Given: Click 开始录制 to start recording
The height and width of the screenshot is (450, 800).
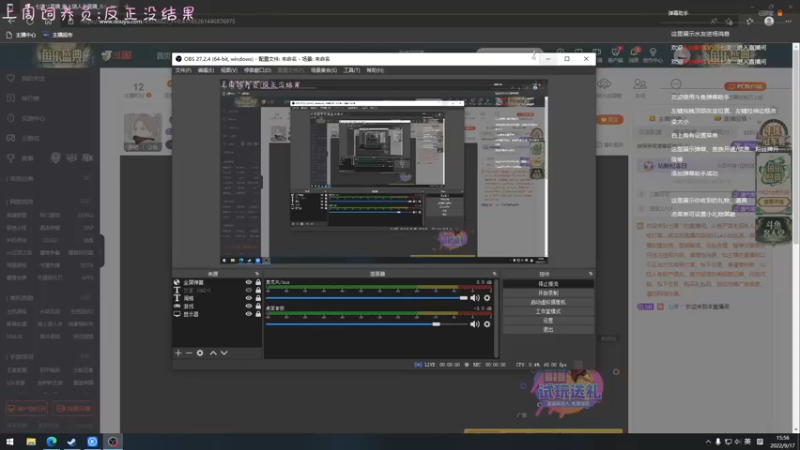Looking at the screenshot, I should coord(548,293).
